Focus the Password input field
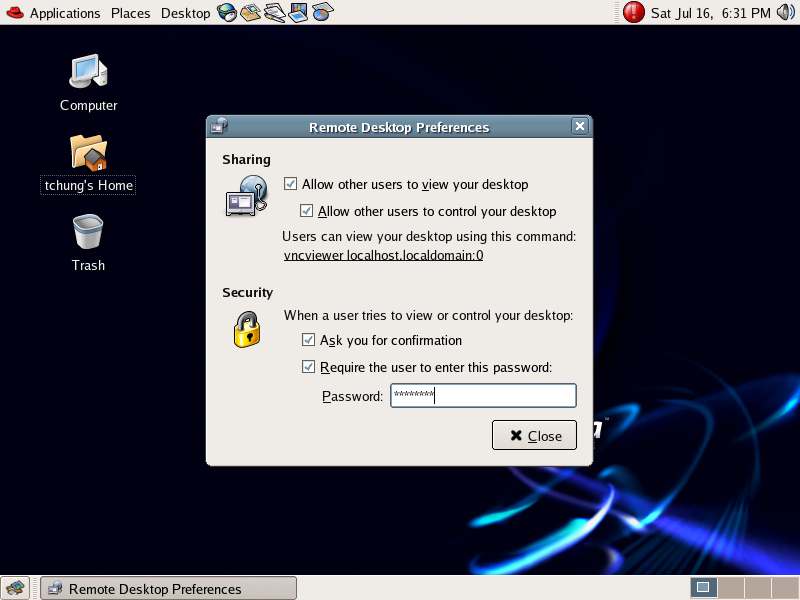 (483, 395)
